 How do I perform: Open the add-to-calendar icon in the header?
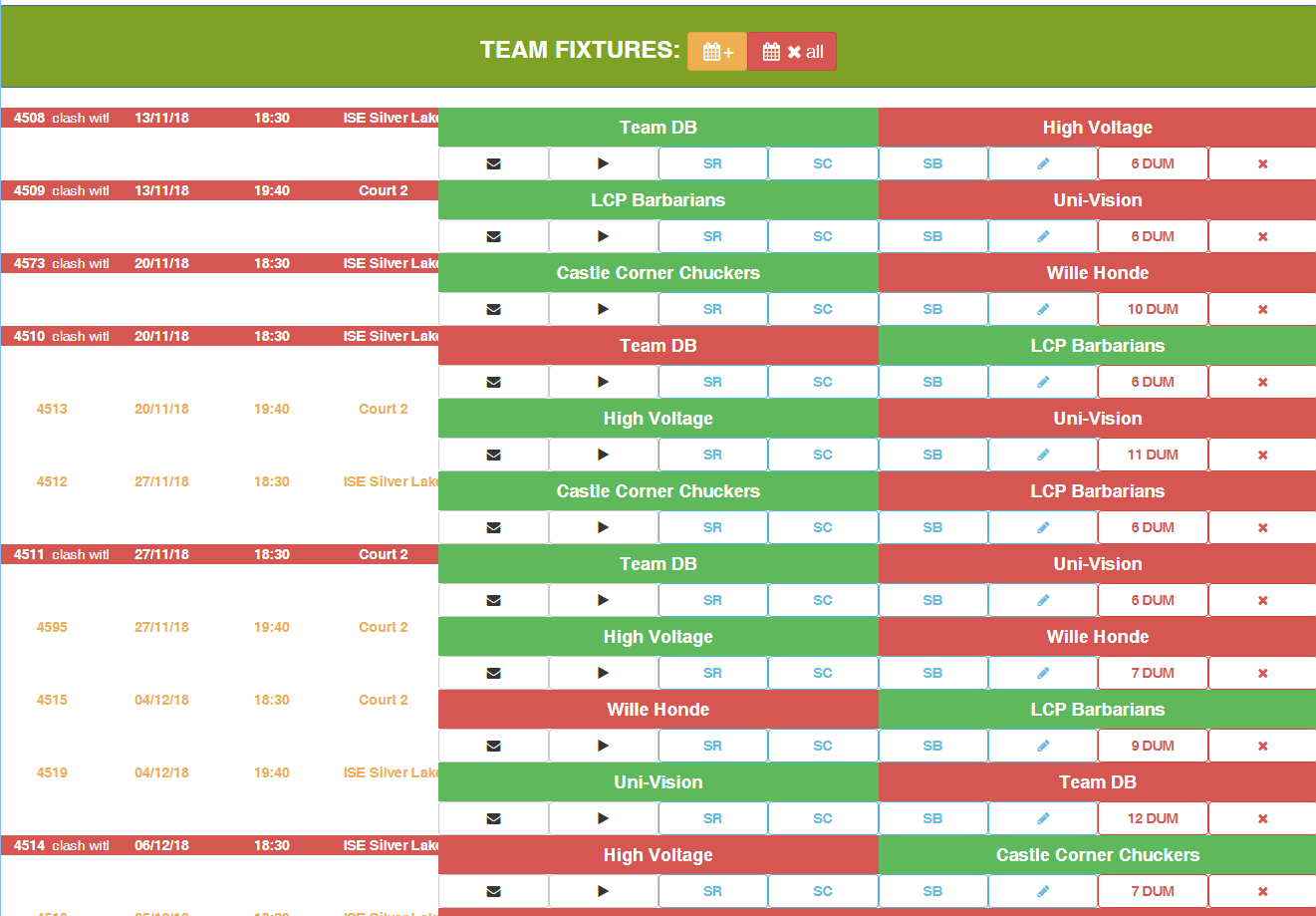click(716, 50)
